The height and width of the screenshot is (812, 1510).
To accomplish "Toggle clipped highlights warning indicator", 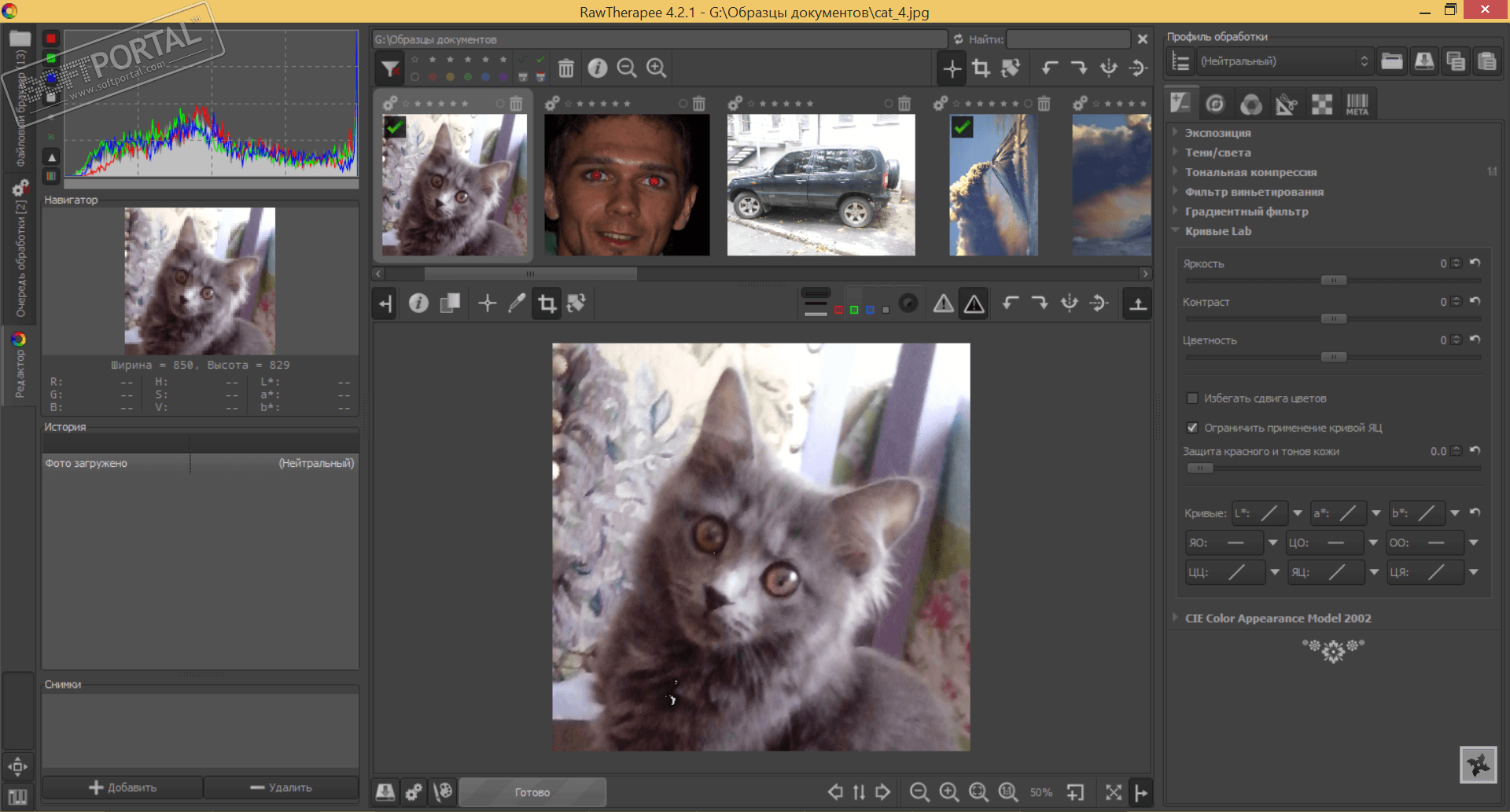I will point(974,303).
